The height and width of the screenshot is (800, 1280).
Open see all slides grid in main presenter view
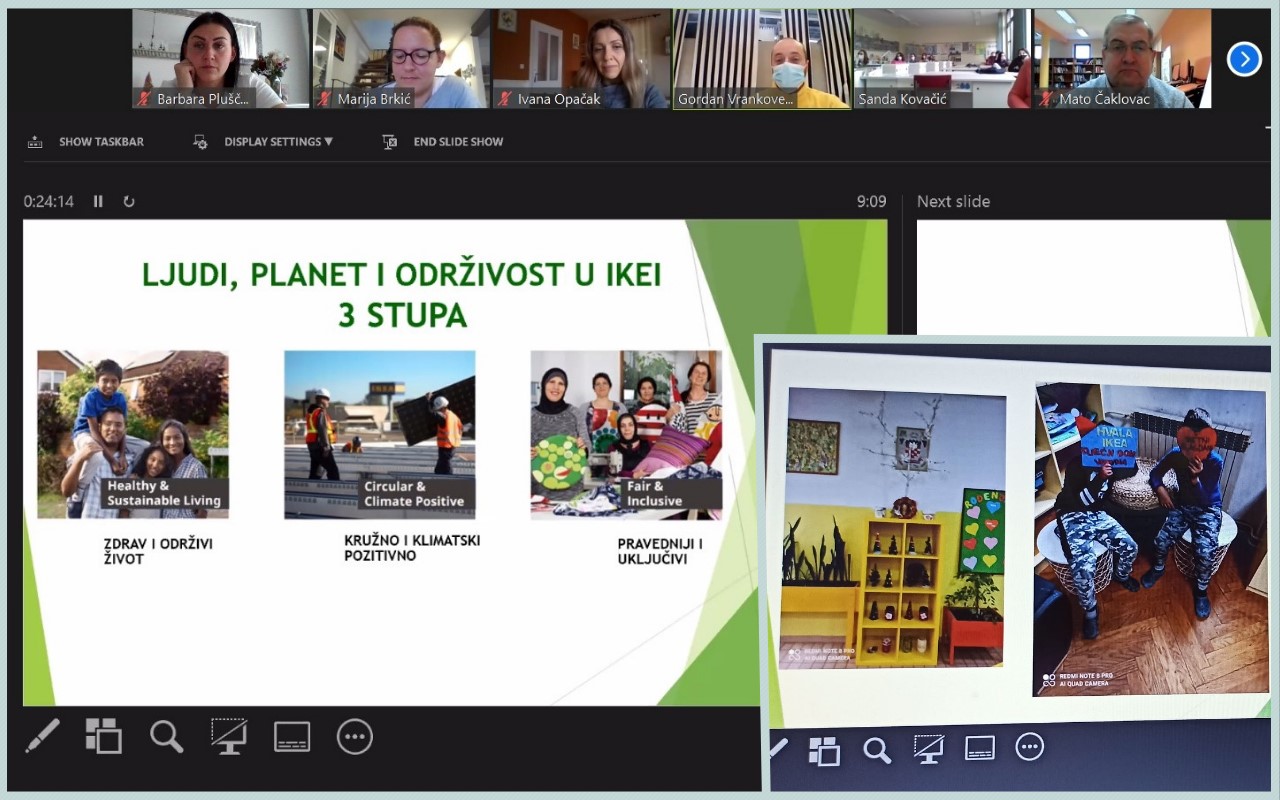pyautogui.click(x=103, y=736)
